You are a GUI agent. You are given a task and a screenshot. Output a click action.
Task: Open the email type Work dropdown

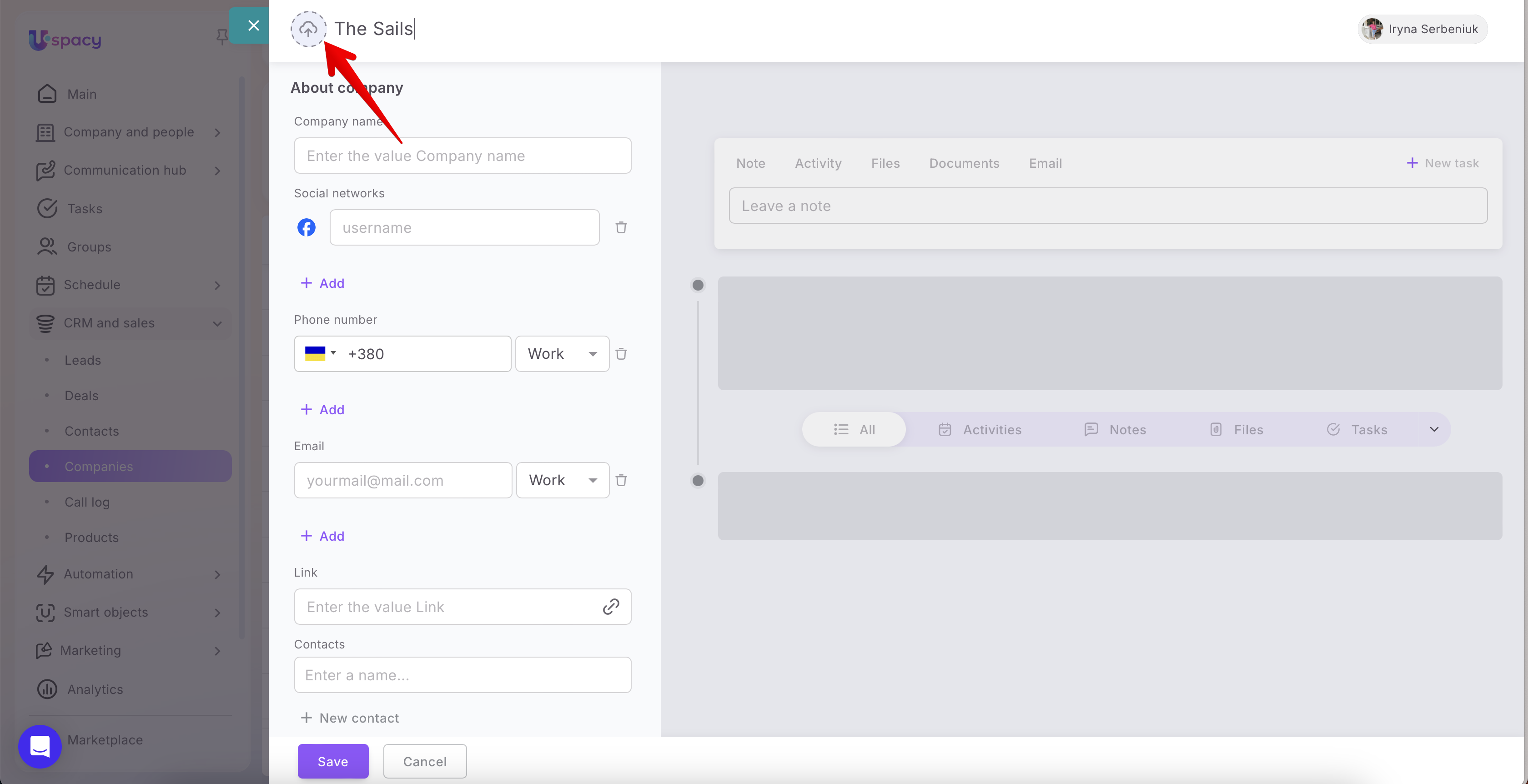tap(563, 480)
